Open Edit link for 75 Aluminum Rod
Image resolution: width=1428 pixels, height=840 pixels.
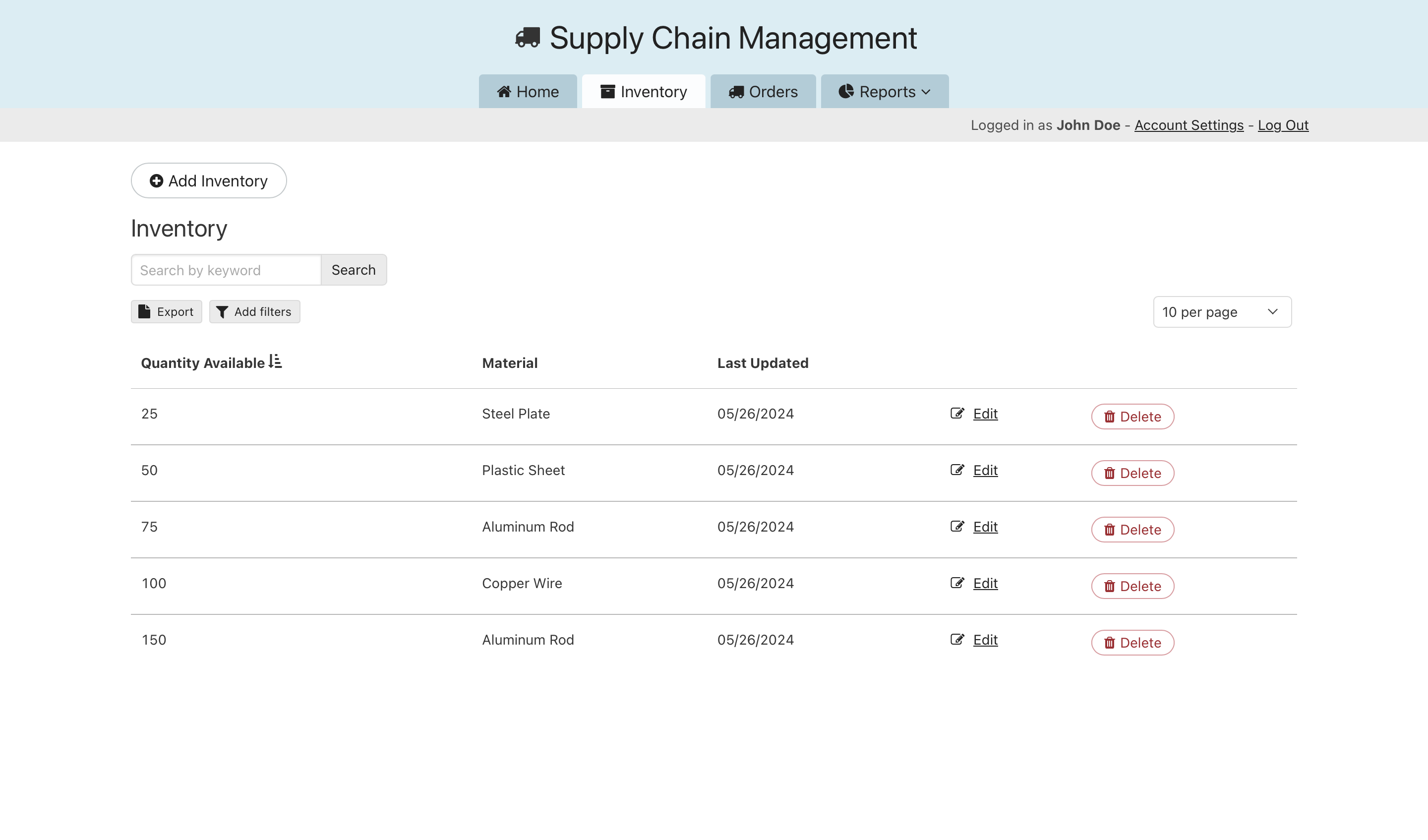(985, 527)
